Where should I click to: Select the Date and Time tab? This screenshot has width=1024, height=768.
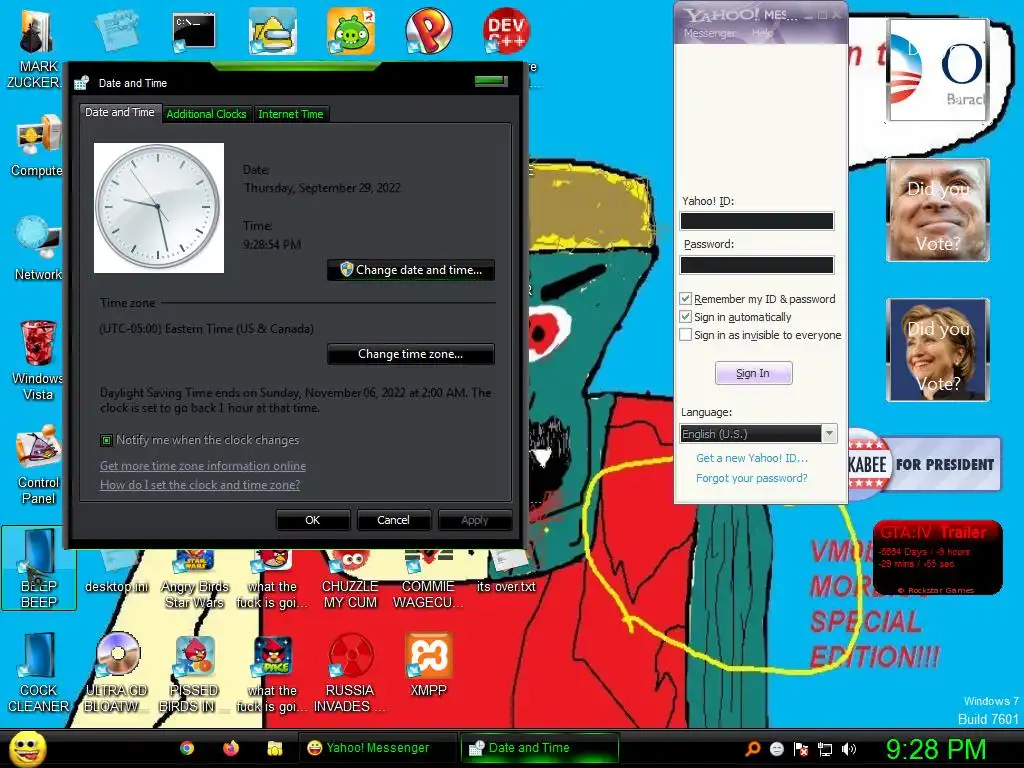(120, 112)
